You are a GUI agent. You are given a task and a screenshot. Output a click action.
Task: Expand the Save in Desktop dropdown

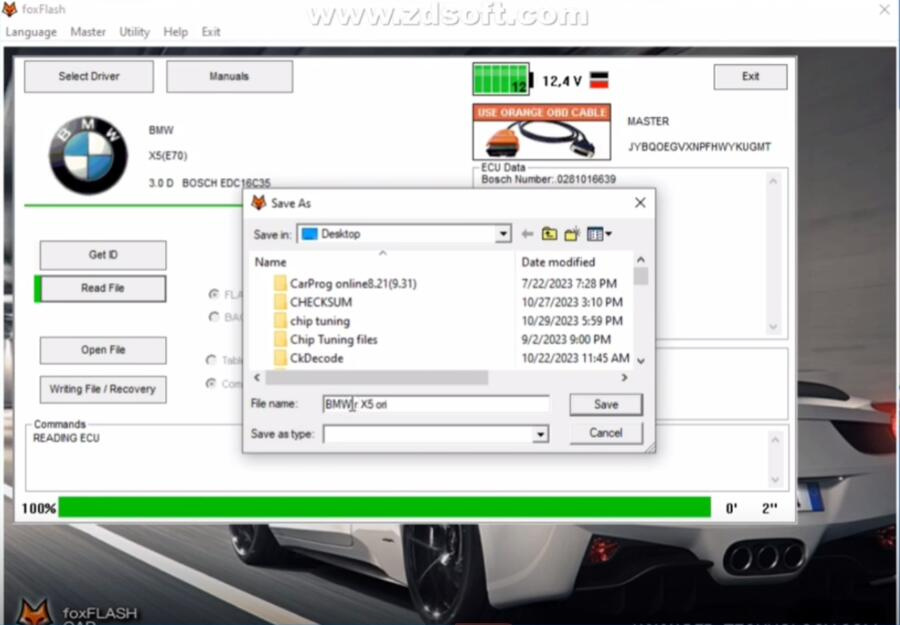[503, 234]
